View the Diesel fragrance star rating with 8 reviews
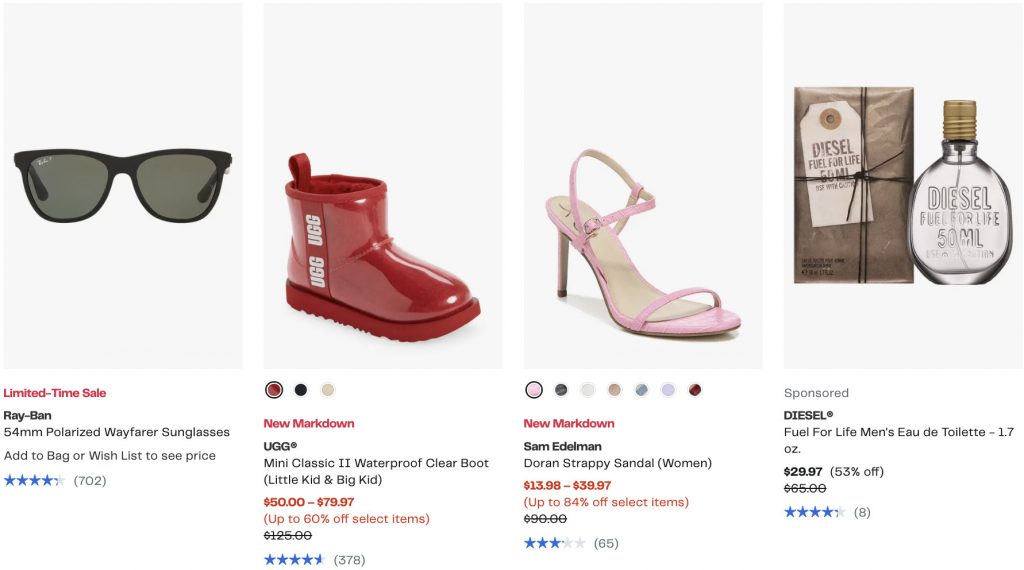Viewport: 1024px width, 570px height. pyautogui.click(x=814, y=512)
